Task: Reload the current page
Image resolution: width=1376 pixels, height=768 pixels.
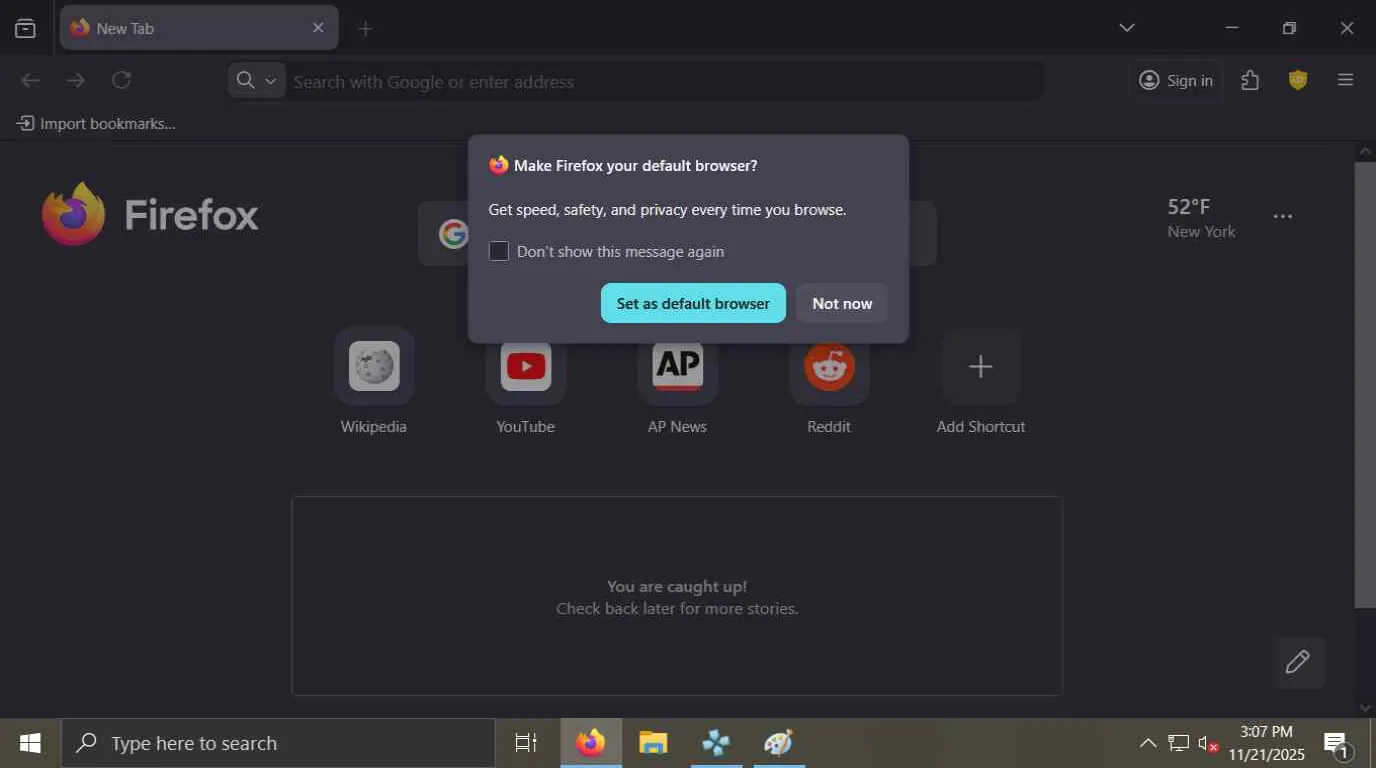Action: pyautogui.click(x=121, y=80)
